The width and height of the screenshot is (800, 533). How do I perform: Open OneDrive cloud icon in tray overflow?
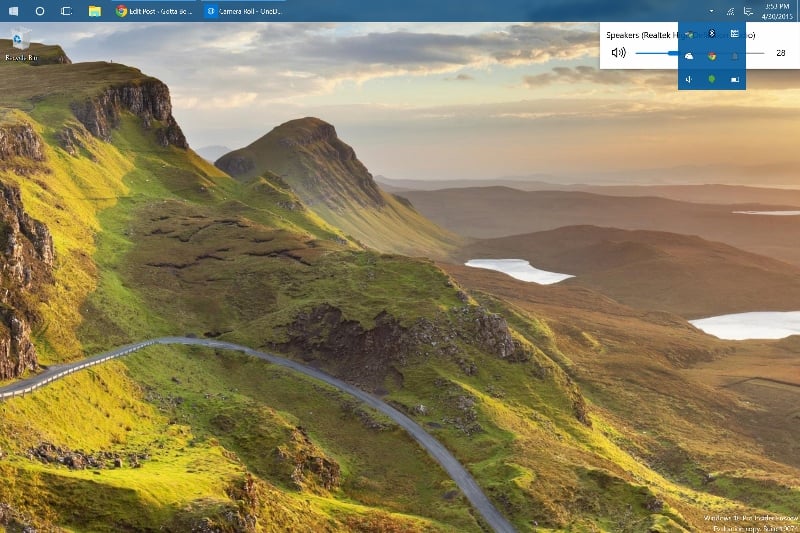pos(689,56)
